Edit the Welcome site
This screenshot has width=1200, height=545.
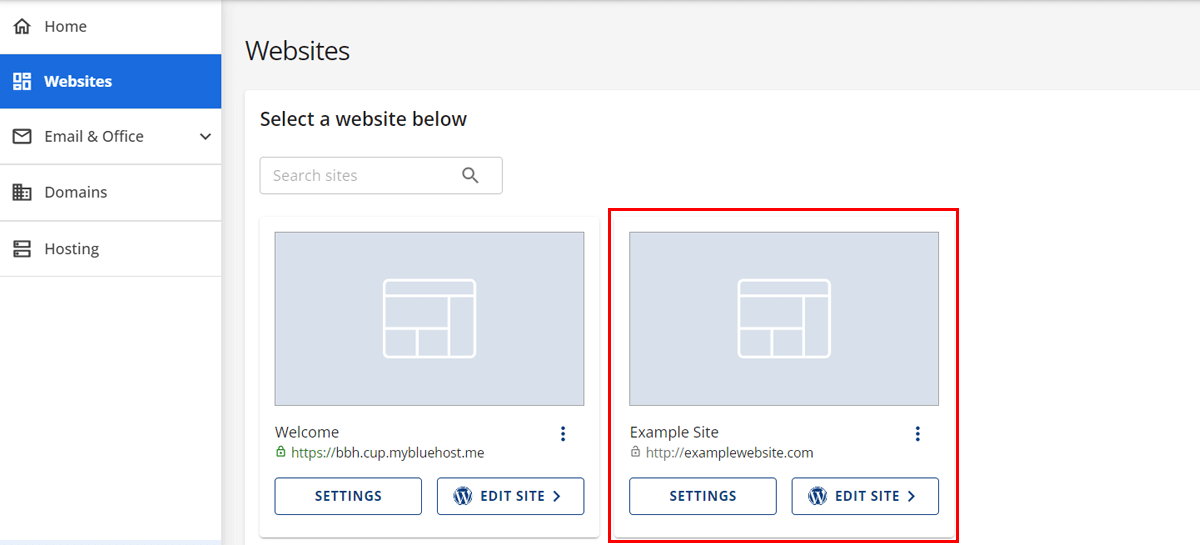coord(510,496)
